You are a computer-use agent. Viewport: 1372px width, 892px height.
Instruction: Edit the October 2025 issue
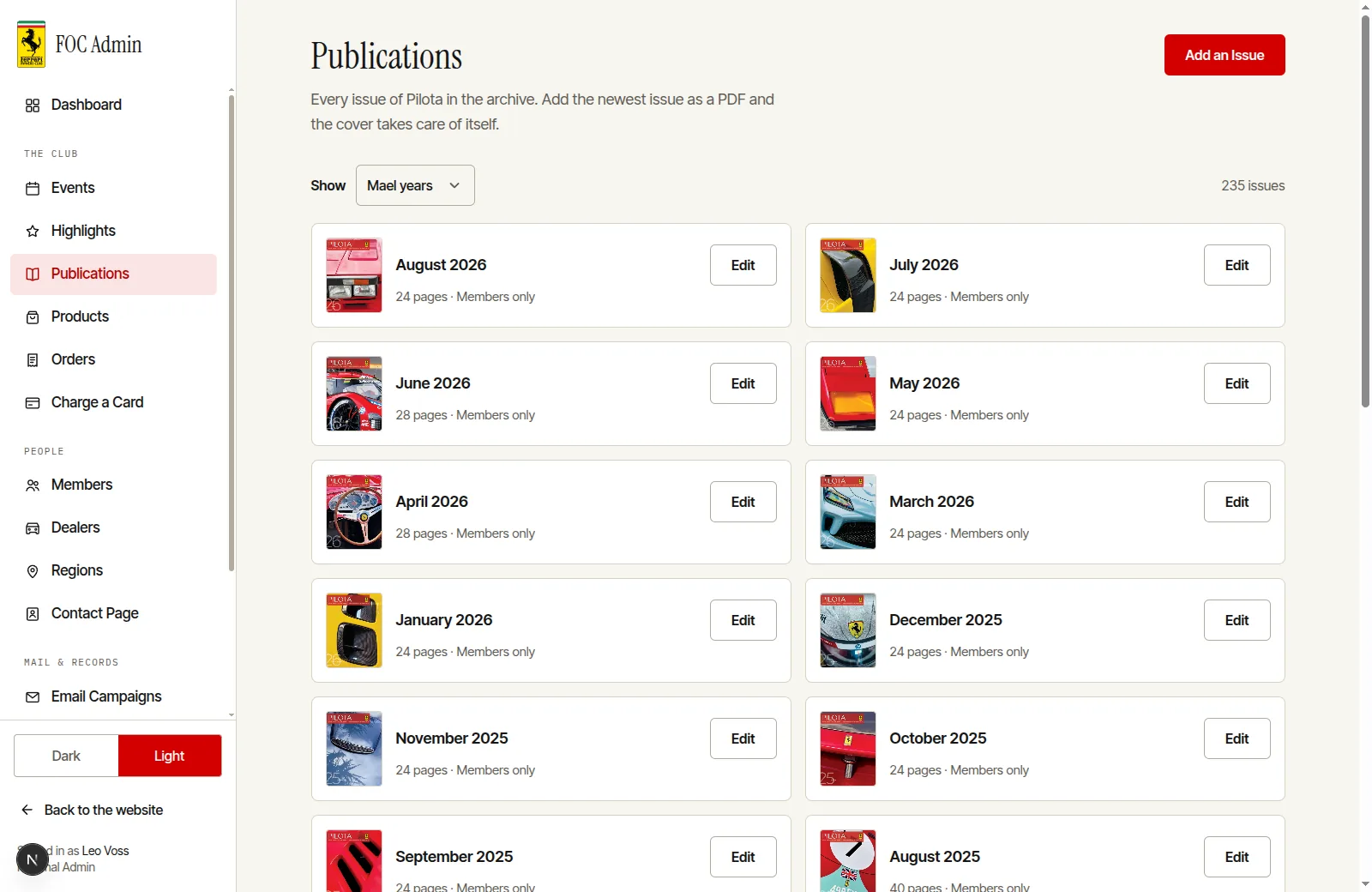pyautogui.click(x=1237, y=738)
